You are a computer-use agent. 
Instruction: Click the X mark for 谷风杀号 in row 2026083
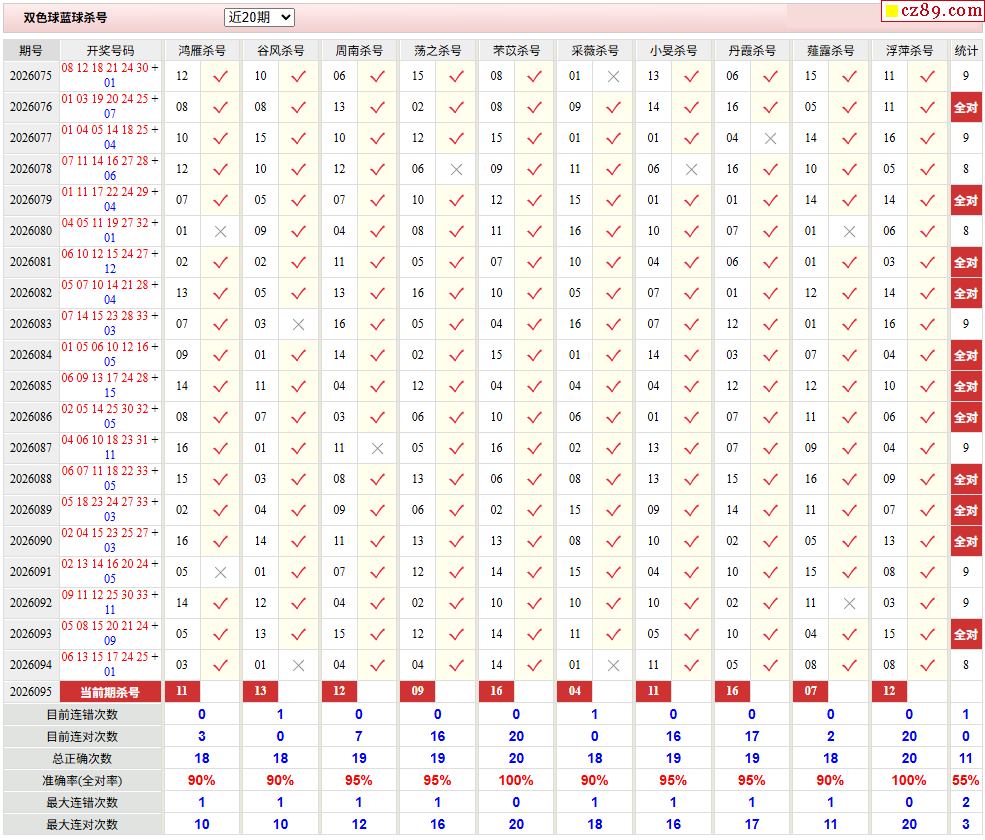pyautogui.click(x=299, y=324)
